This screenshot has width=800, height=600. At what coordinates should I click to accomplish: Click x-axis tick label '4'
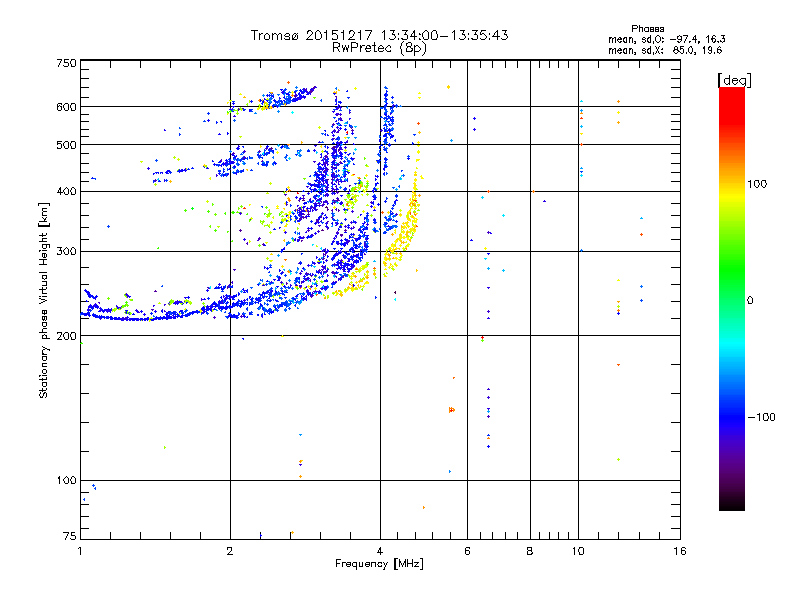click(x=380, y=551)
